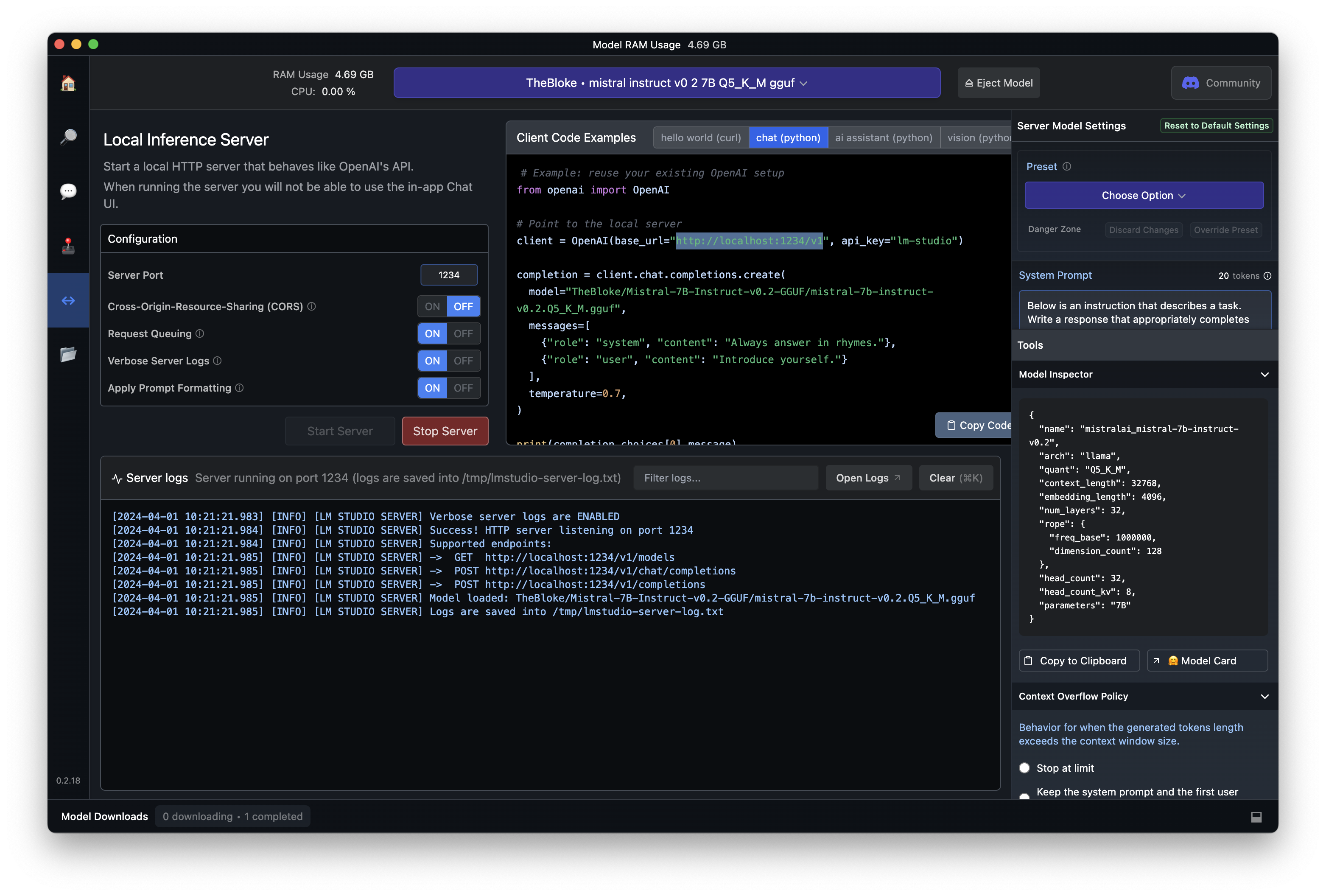Open the Playground joystick sidebar icon

[x=68, y=246]
